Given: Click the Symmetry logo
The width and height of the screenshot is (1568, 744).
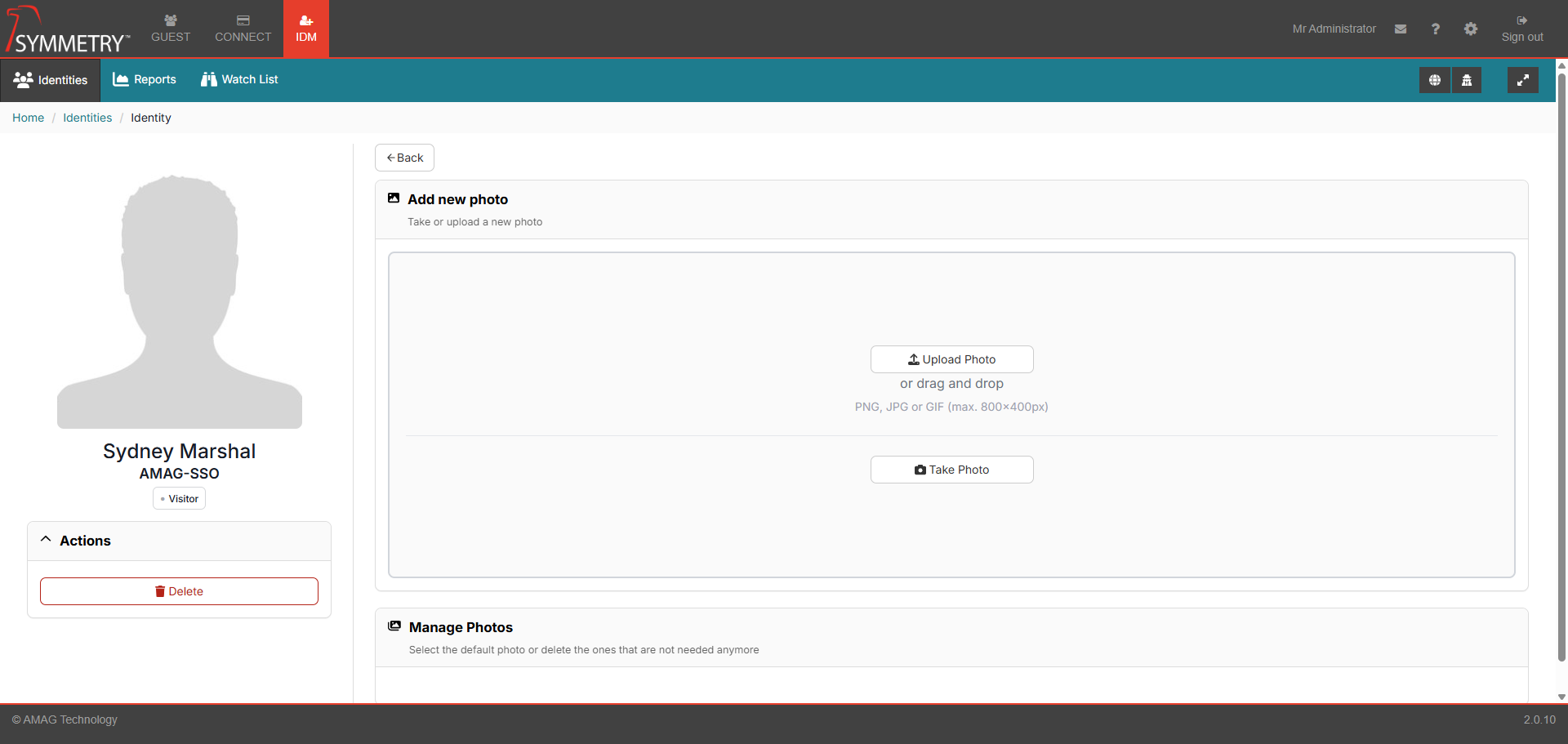Looking at the screenshot, I should click(67, 30).
